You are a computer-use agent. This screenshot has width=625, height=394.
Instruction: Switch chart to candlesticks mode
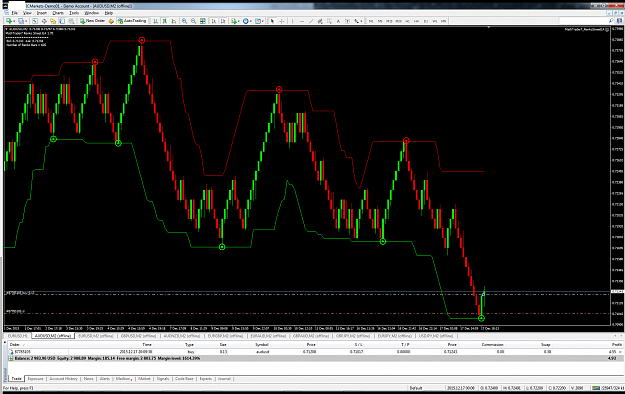(x=164, y=21)
